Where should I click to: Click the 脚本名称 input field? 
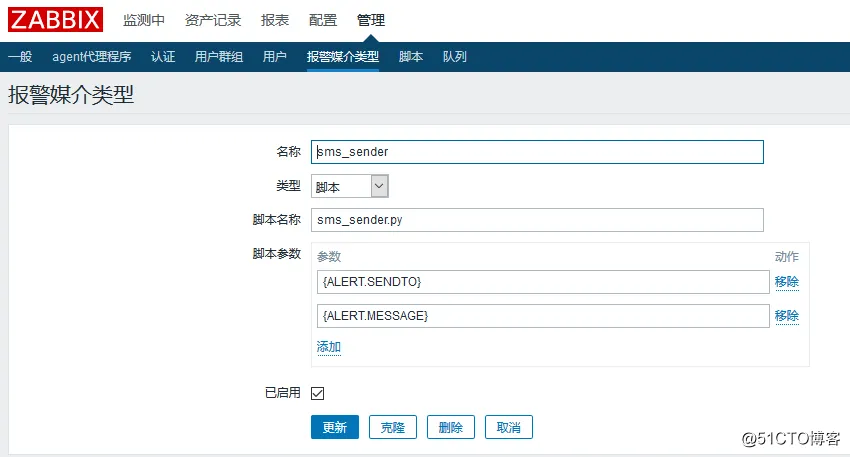coord(537,220)
